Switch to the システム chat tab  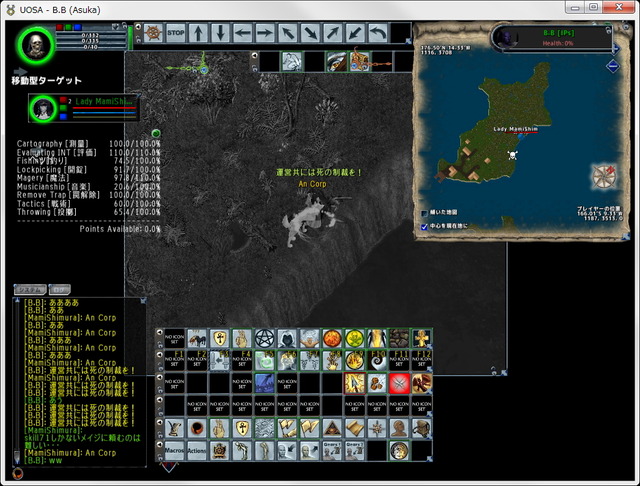pyautogui.click(x=30, y=290)
